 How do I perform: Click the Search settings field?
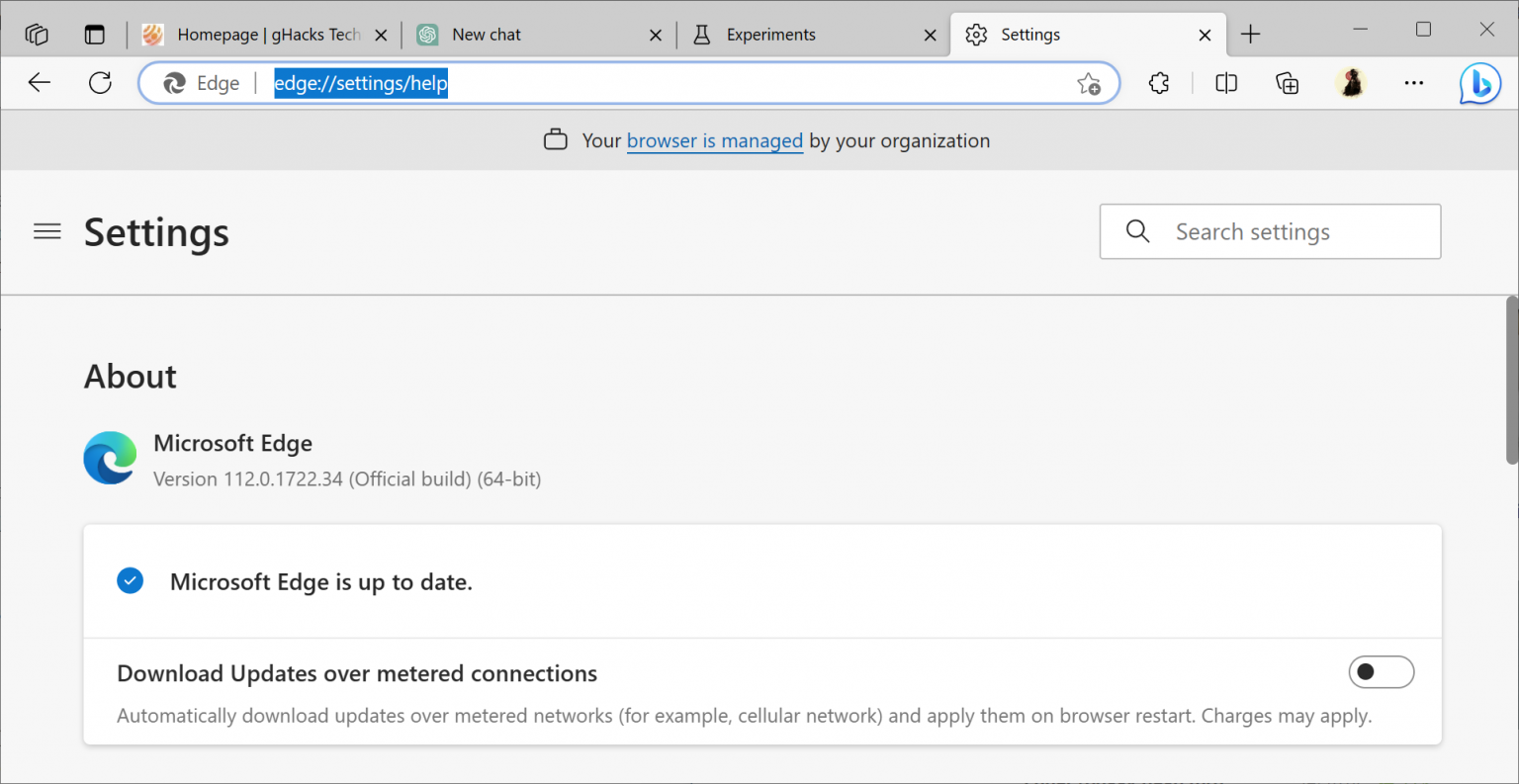[x=1271, y=231]
